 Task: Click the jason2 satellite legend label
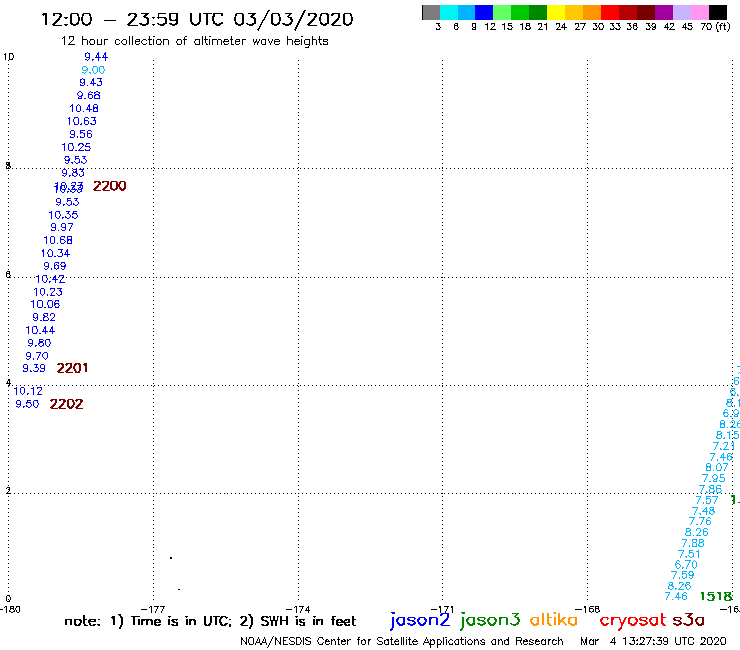pos(420,620)
